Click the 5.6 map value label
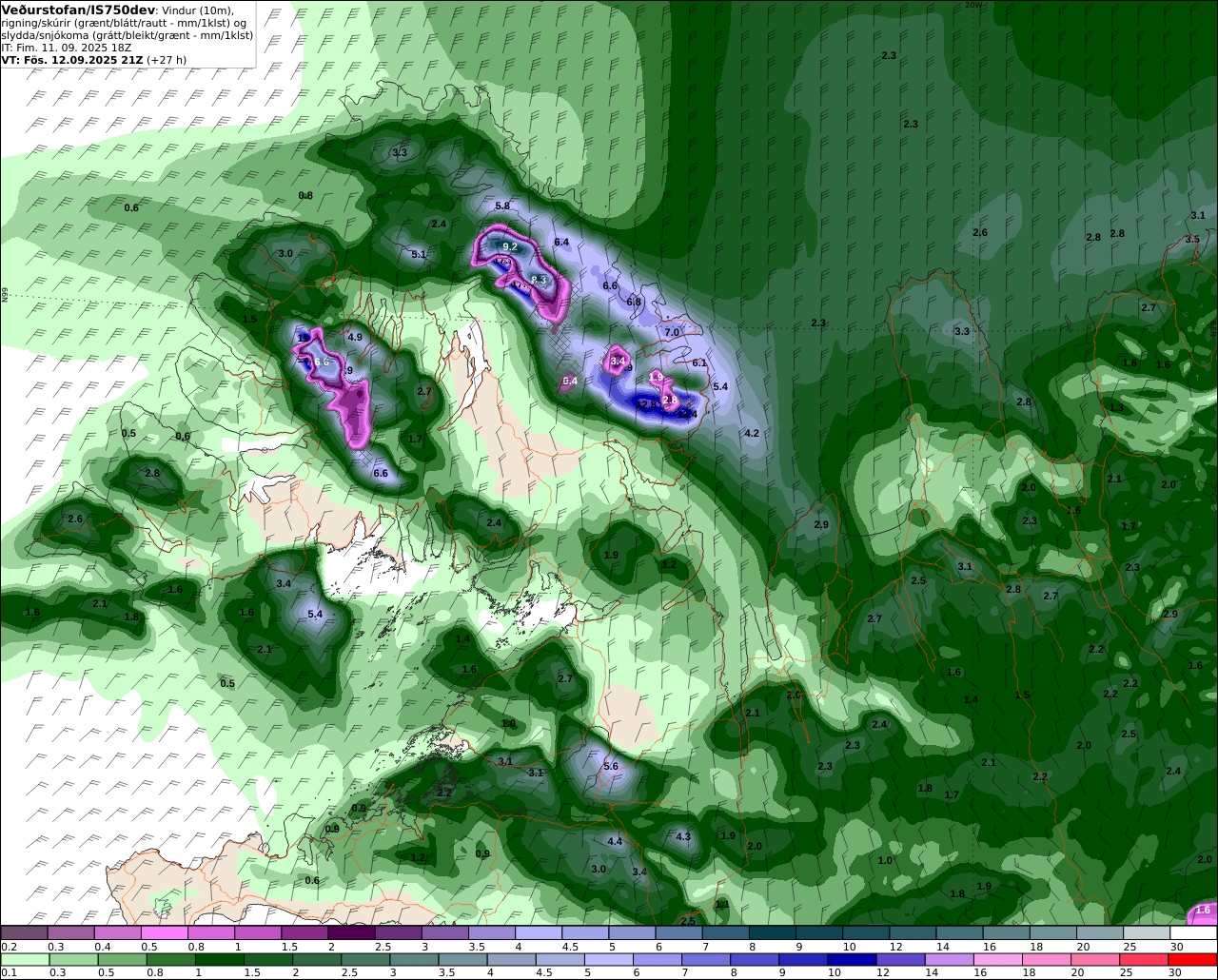 pyautogui.click(x=611, y=766)
